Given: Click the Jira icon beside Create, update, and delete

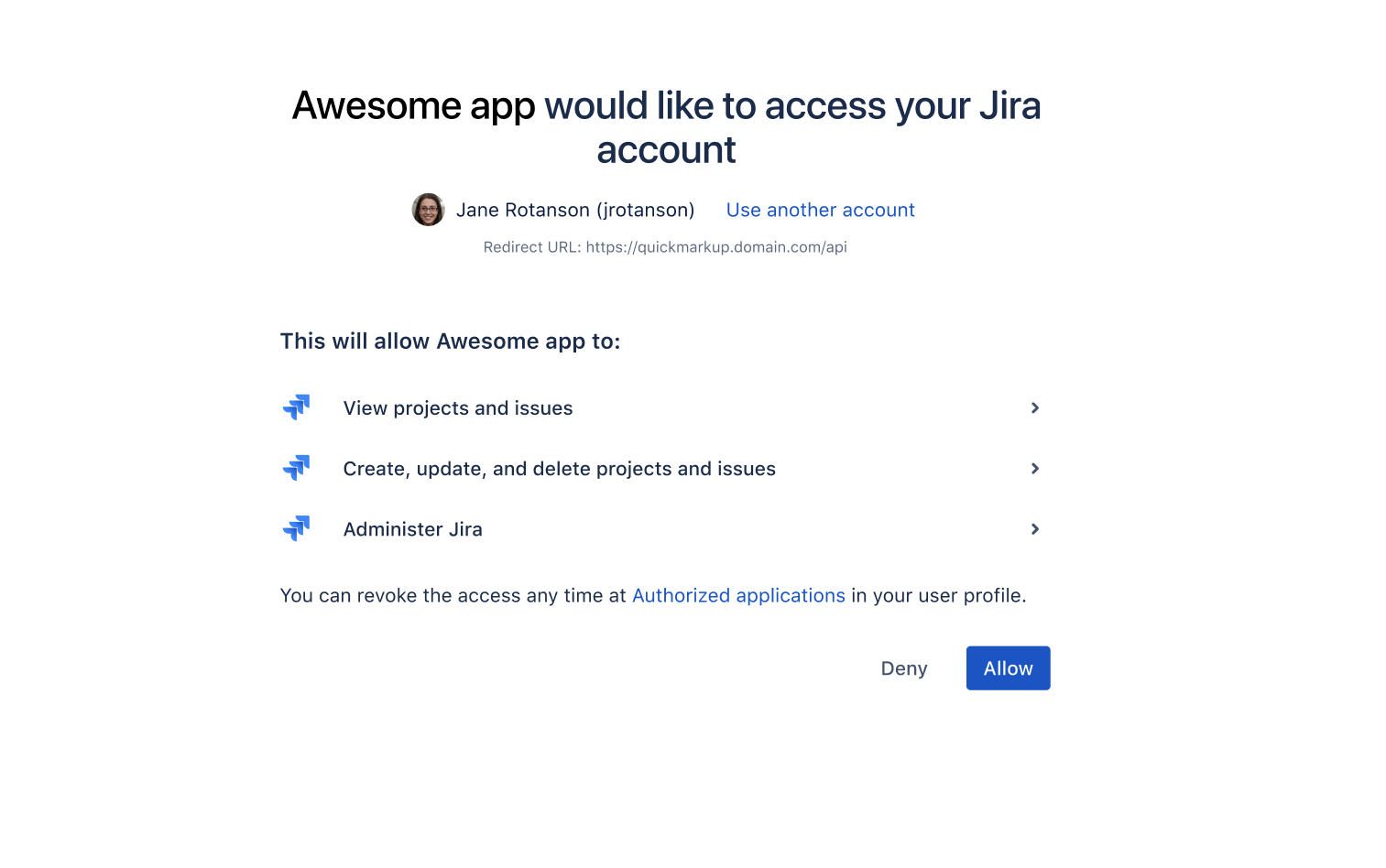Looking at the screenshot, I should pyautogui.click(x=296, y=468).
